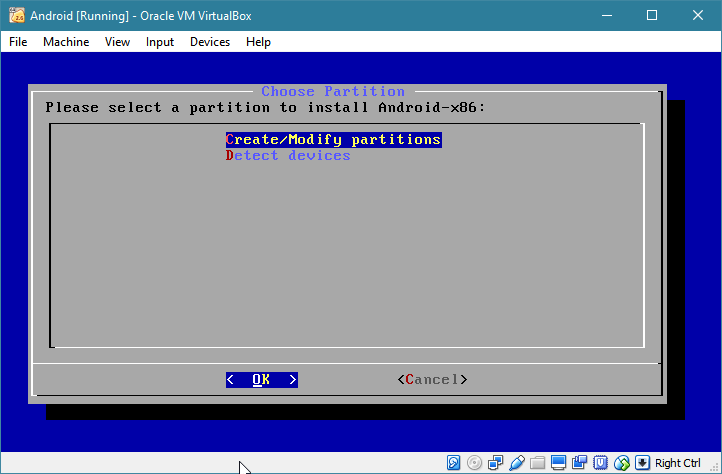Click the CPU virtualization chip status icon
Viewport: 722px width, 474px height.
tap(600, 462)
